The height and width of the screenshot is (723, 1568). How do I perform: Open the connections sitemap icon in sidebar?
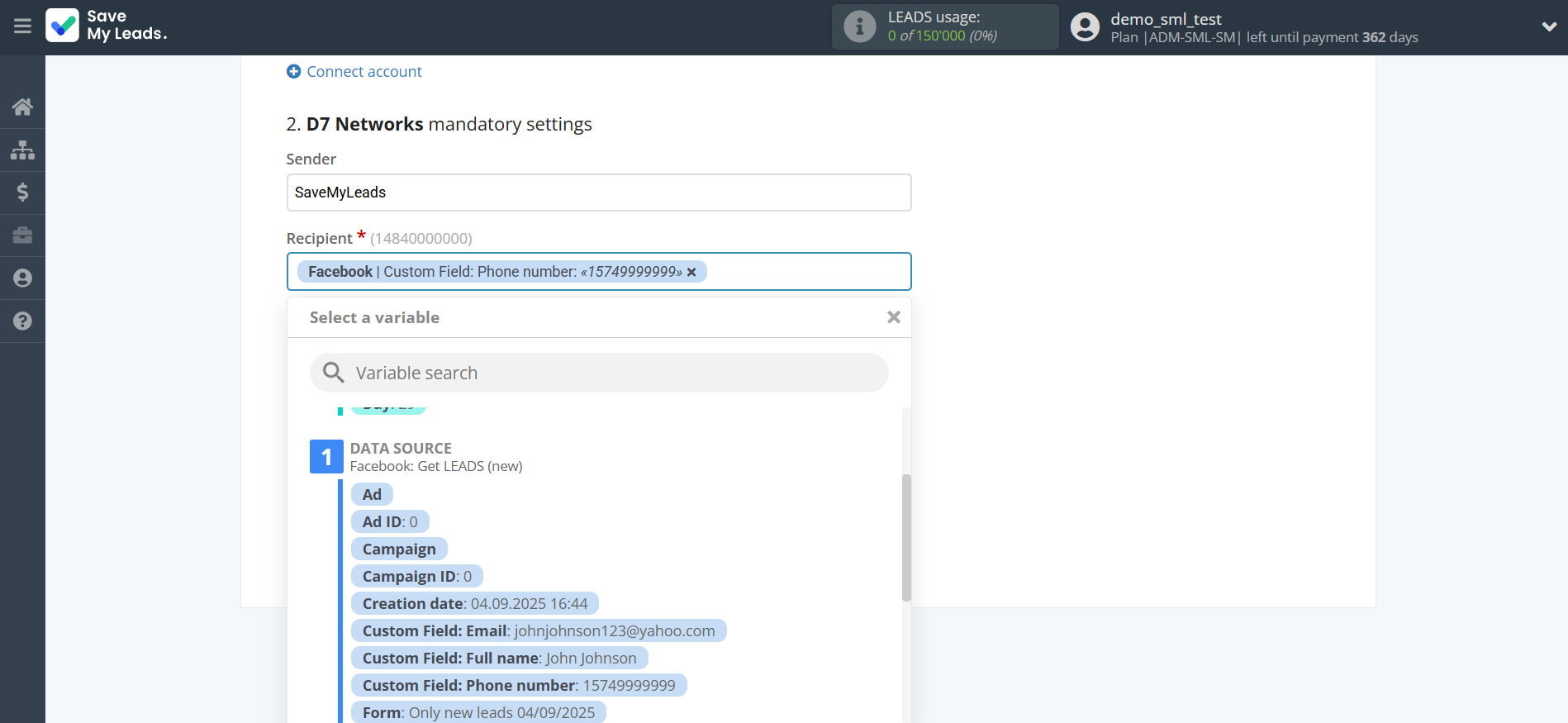(x=22, y=150)
